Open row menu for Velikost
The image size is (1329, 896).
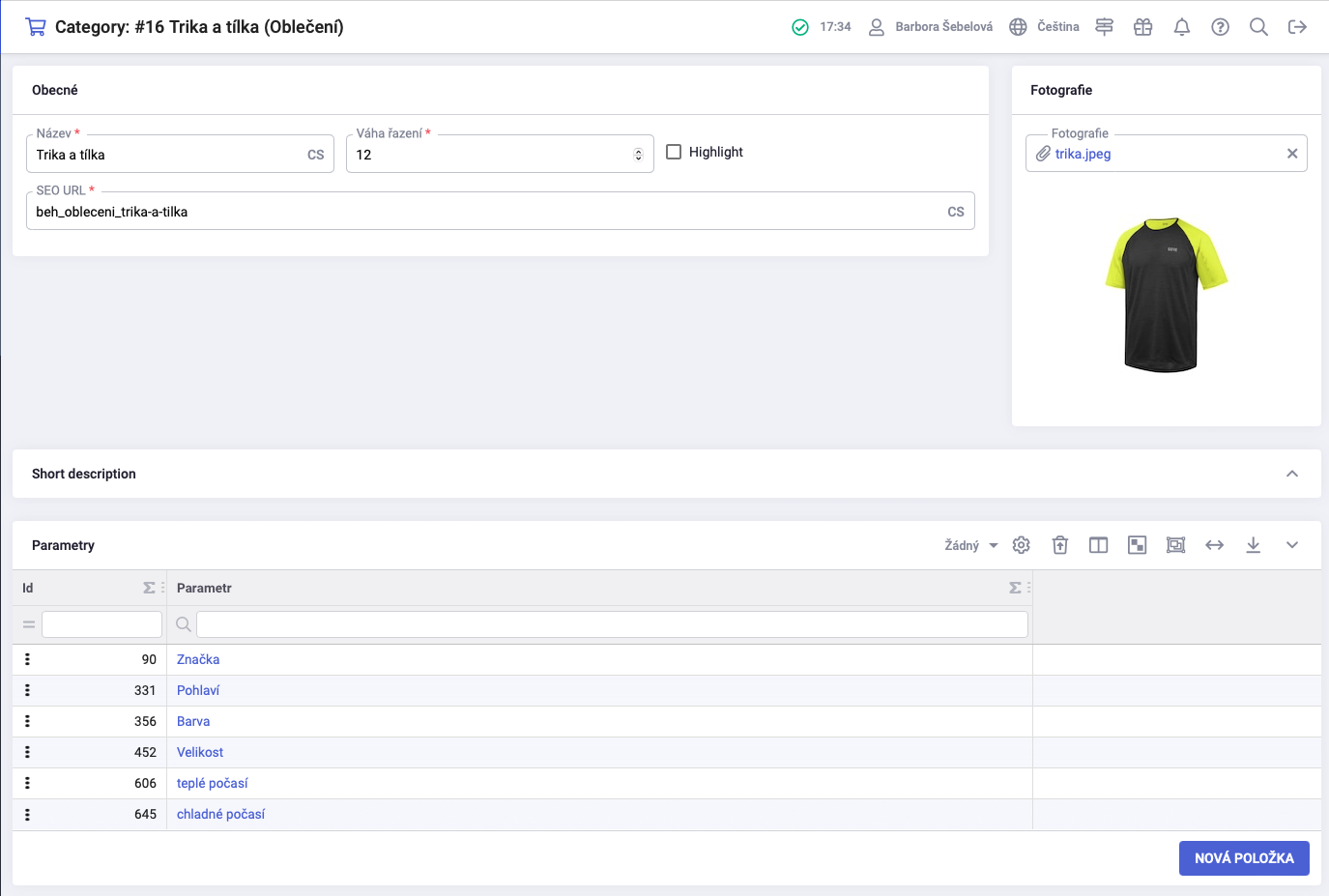[x=27, y=752]
